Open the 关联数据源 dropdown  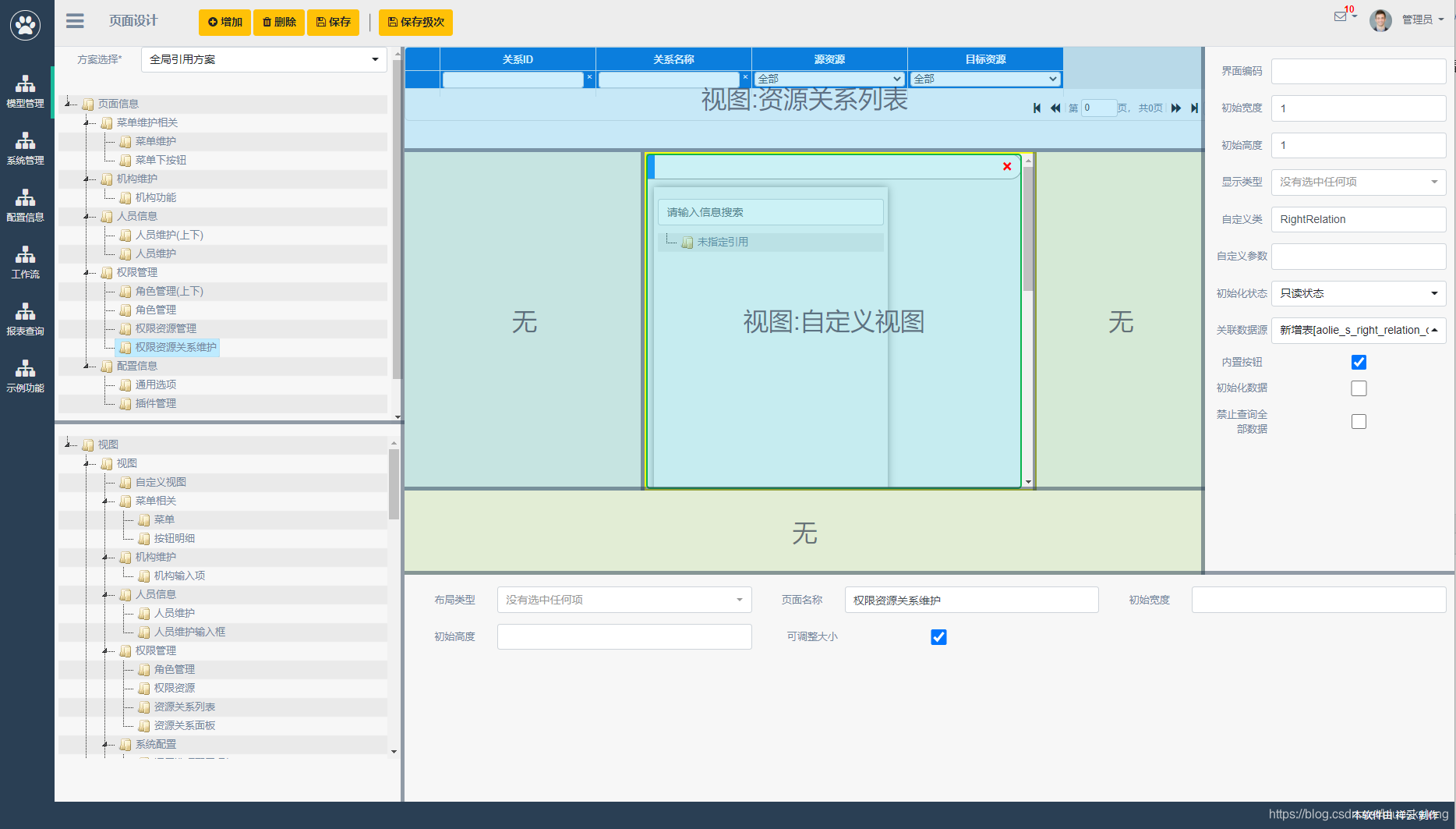click(1359, 330)
